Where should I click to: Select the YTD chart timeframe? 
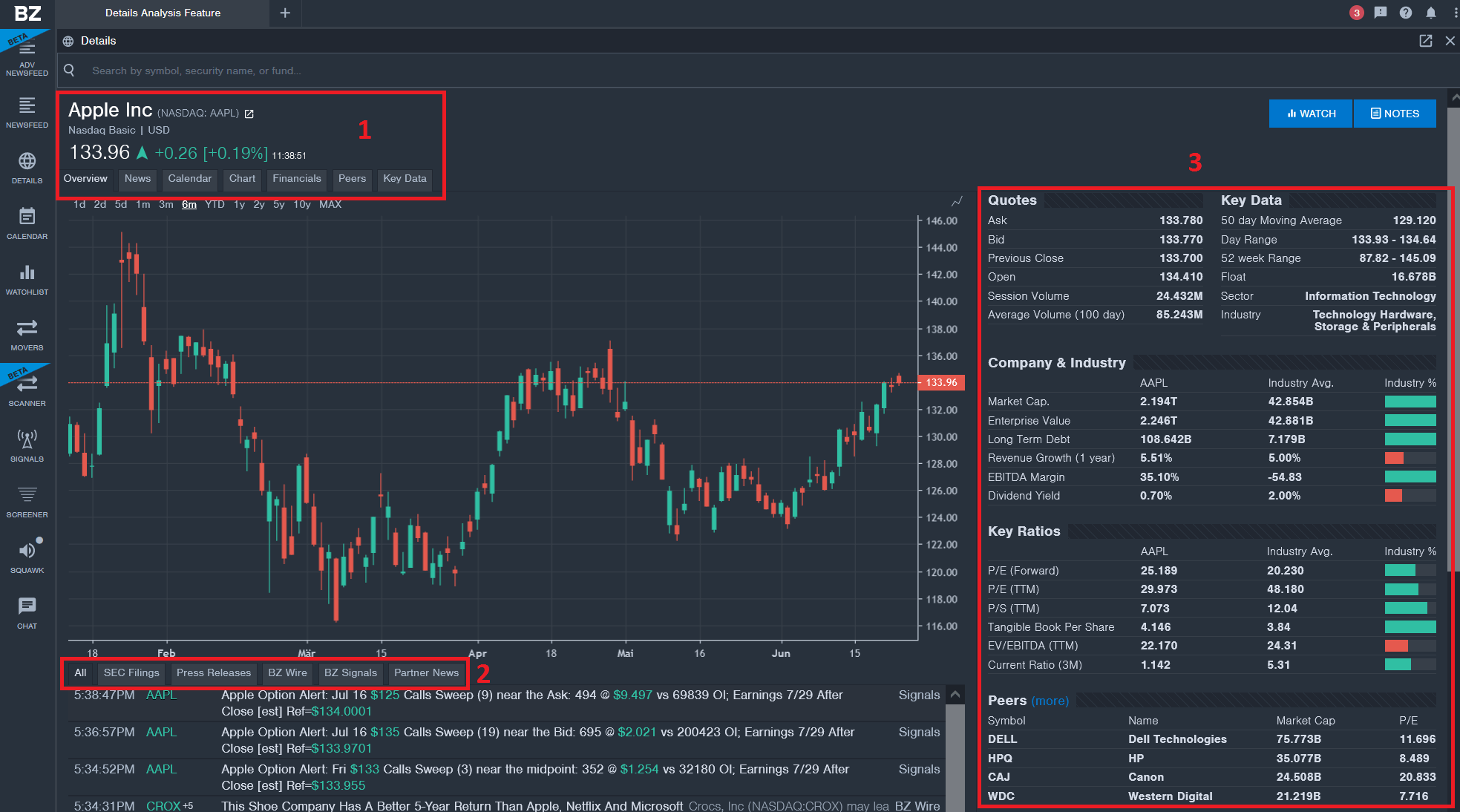click(215, 204)
